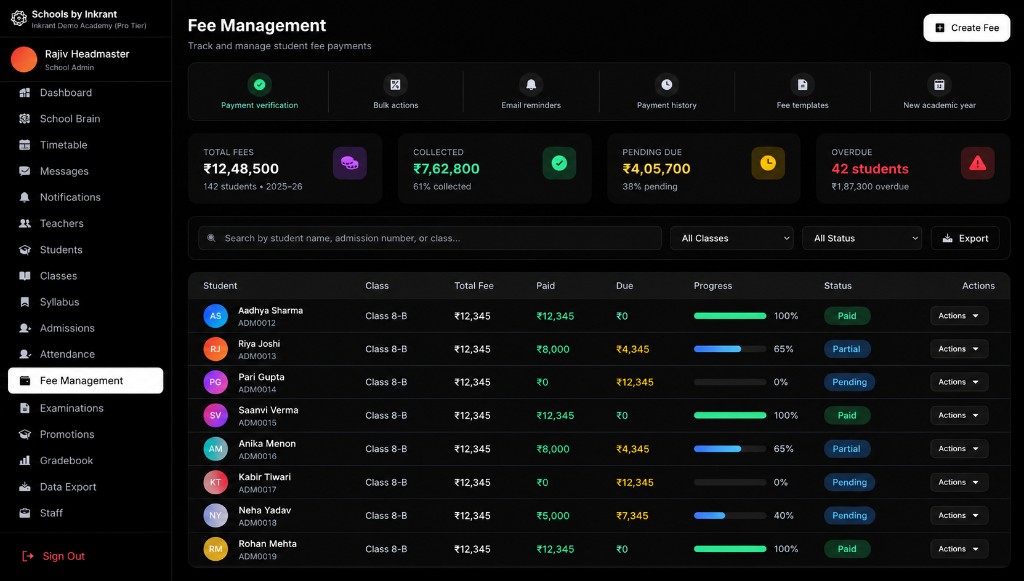1024x581 pixels.
Task: Open Payment history clock icon
Action: click(x=667, y=84)
